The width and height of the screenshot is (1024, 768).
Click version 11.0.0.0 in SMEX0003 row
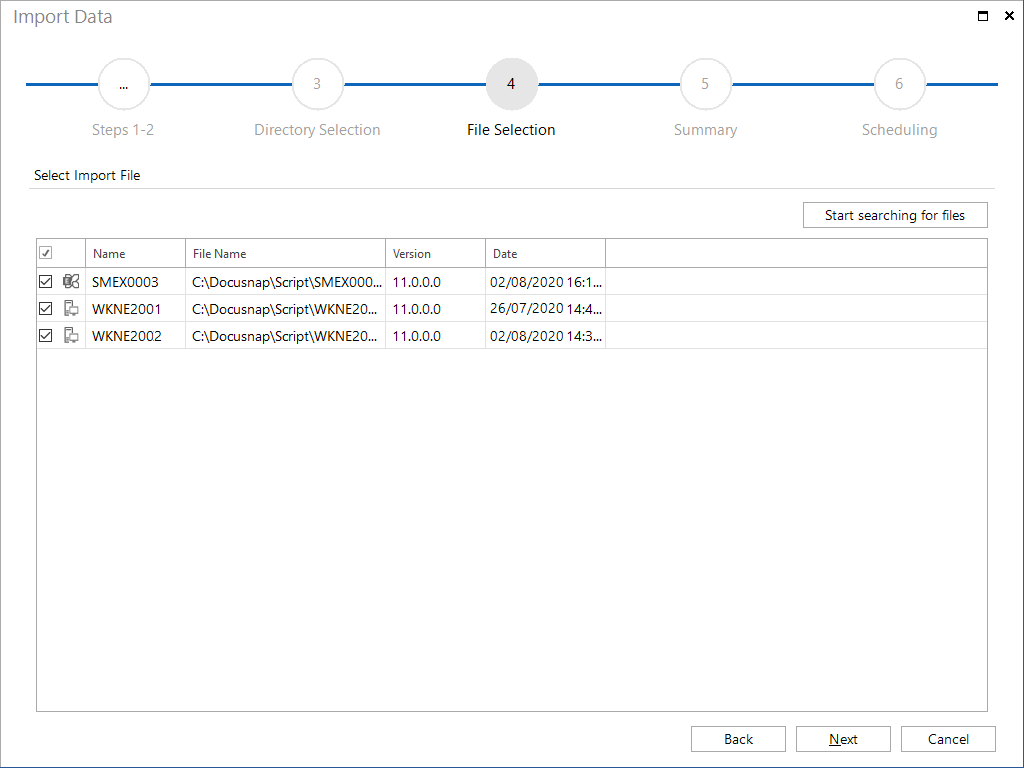click(x=436, y=282)
